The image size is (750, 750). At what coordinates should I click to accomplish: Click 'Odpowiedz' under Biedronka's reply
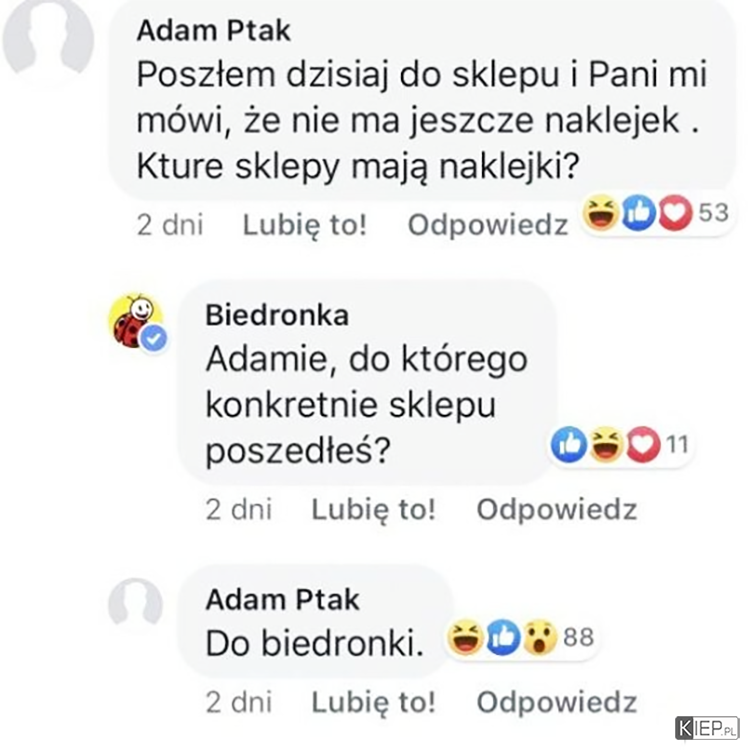point(557,509)
